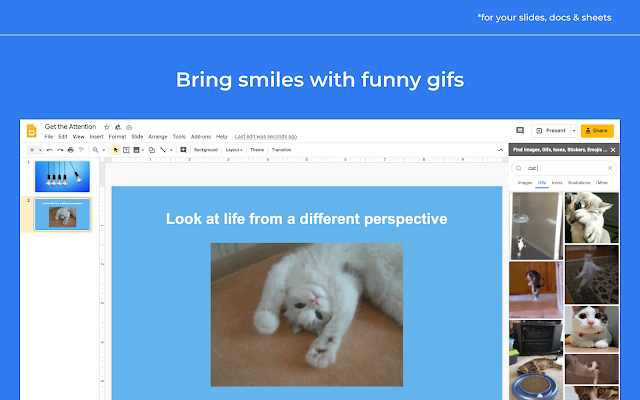Select the line tool
Screen dimensions: 640x400
pyautogui.click(x=163, y=150)
